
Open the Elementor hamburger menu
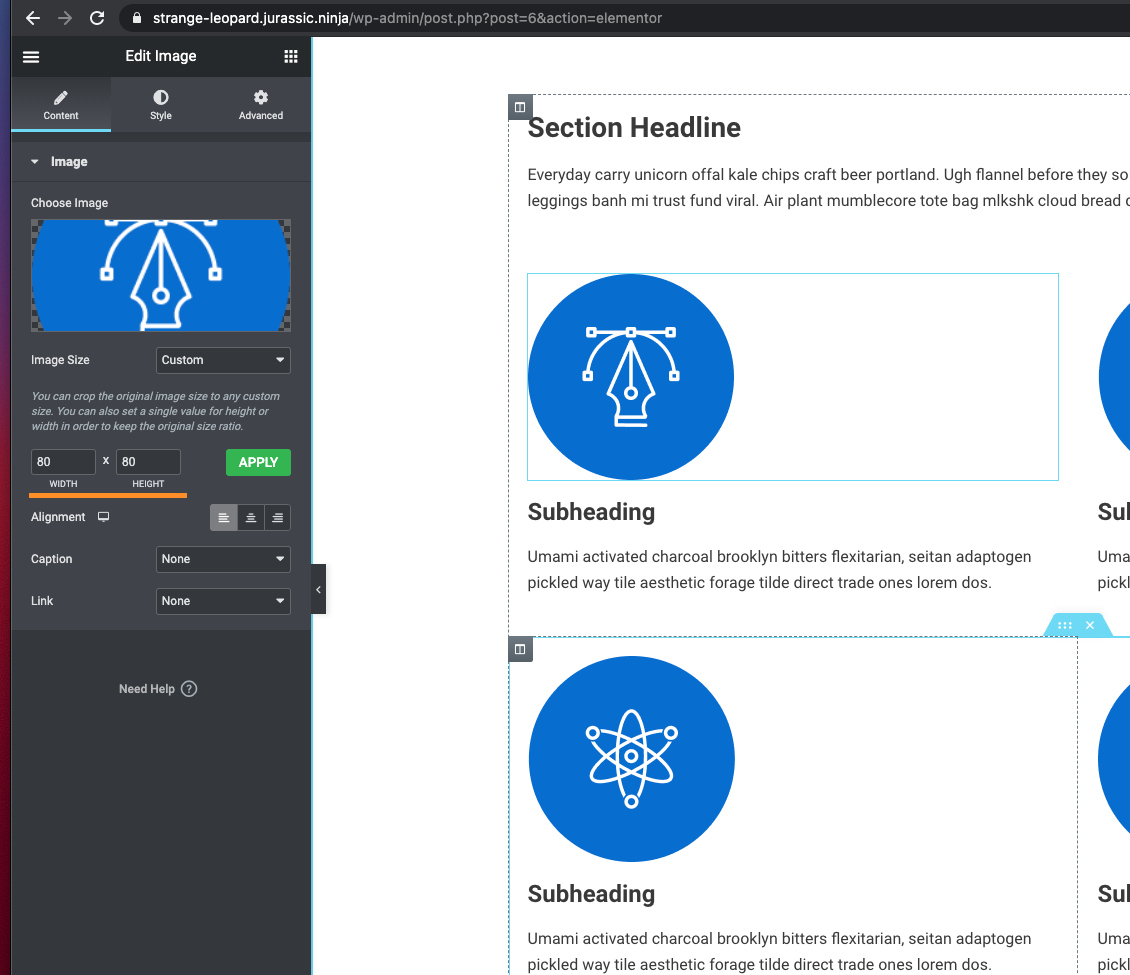pyautogui.click(x=31, y=57)
